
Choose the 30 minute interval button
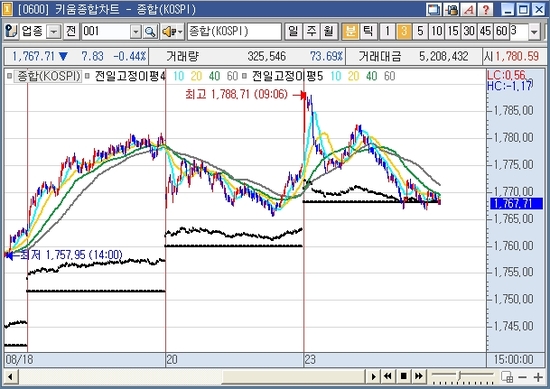click(x=469, y=32)
